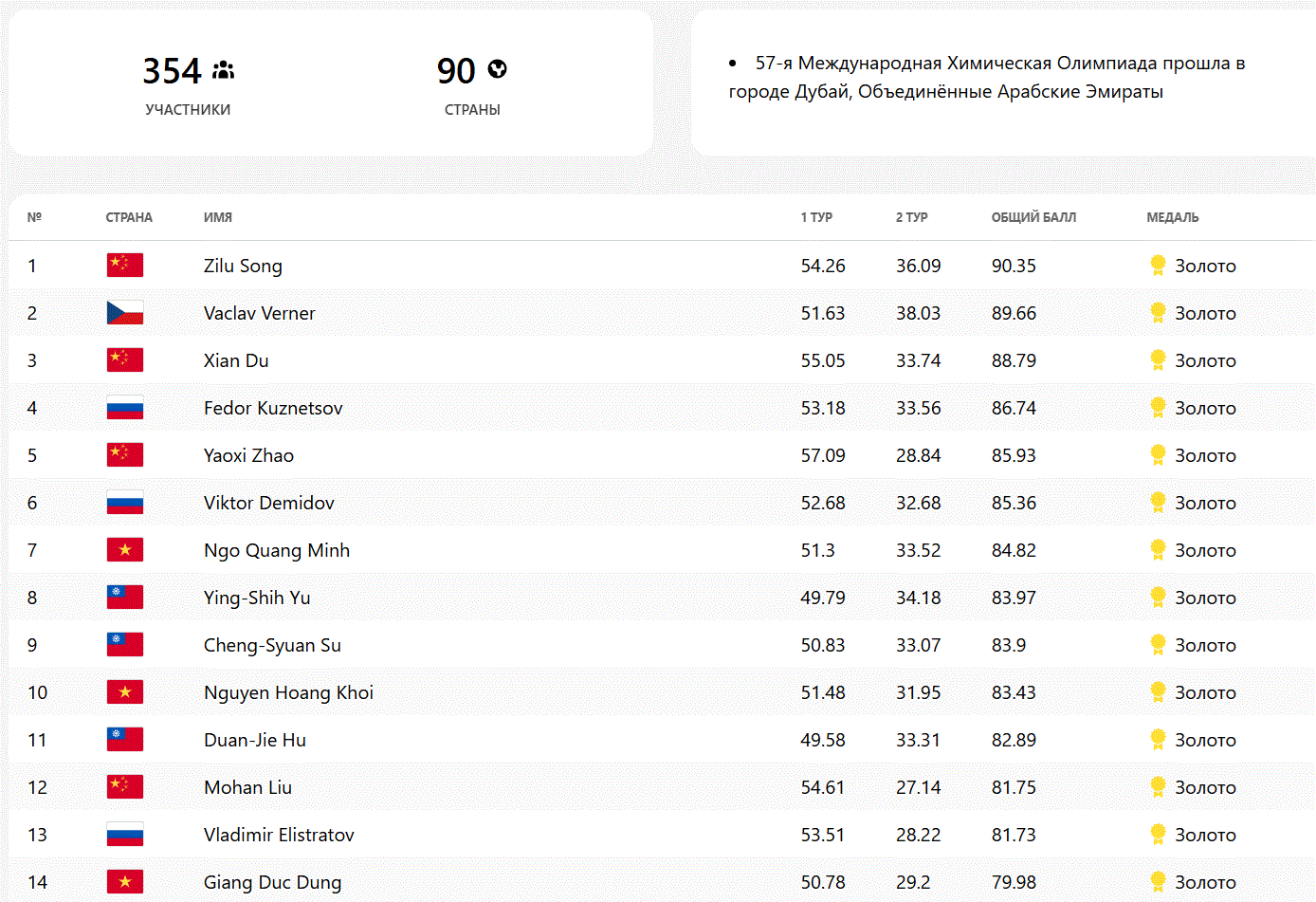The width and height of the screenshot is (1316, 902).
Task: Click the participants people icon beside 354
Action: (x=224, y=70)
